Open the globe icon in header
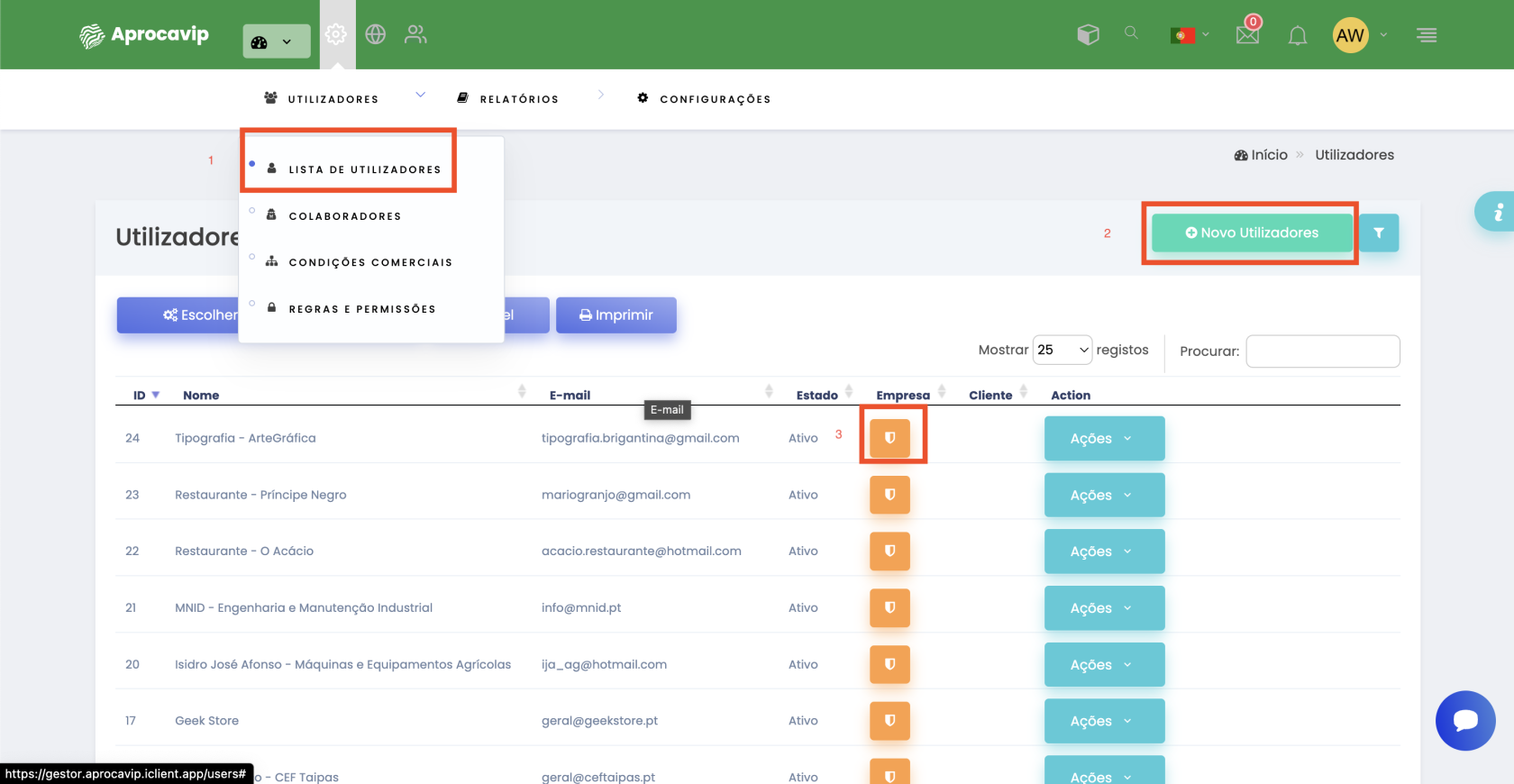The image size is (1514, 784). 376,34
